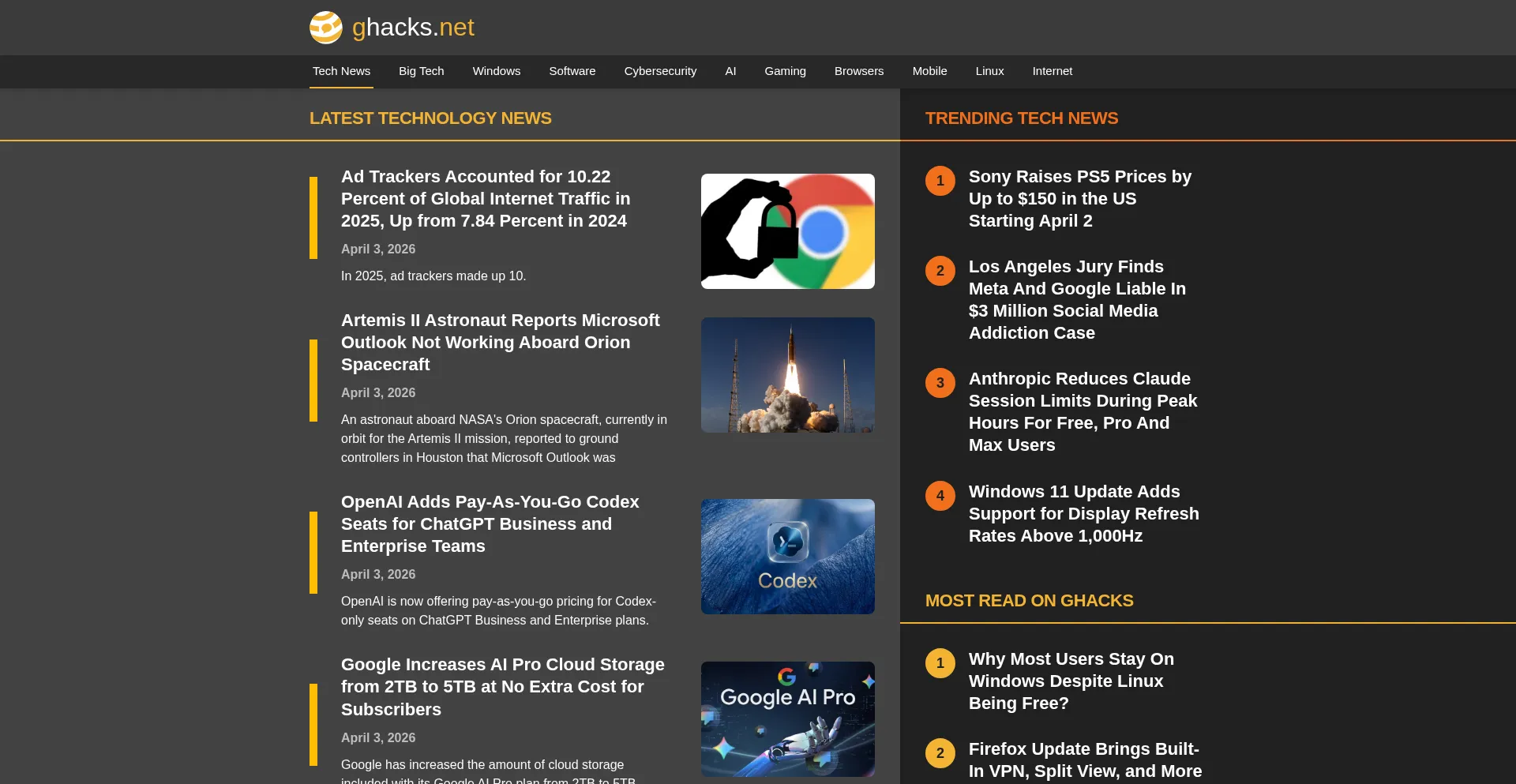Open Google AI Pro Cloud Storage article
This screenshot has height=784, width=1516.
(x=503, y=687)
